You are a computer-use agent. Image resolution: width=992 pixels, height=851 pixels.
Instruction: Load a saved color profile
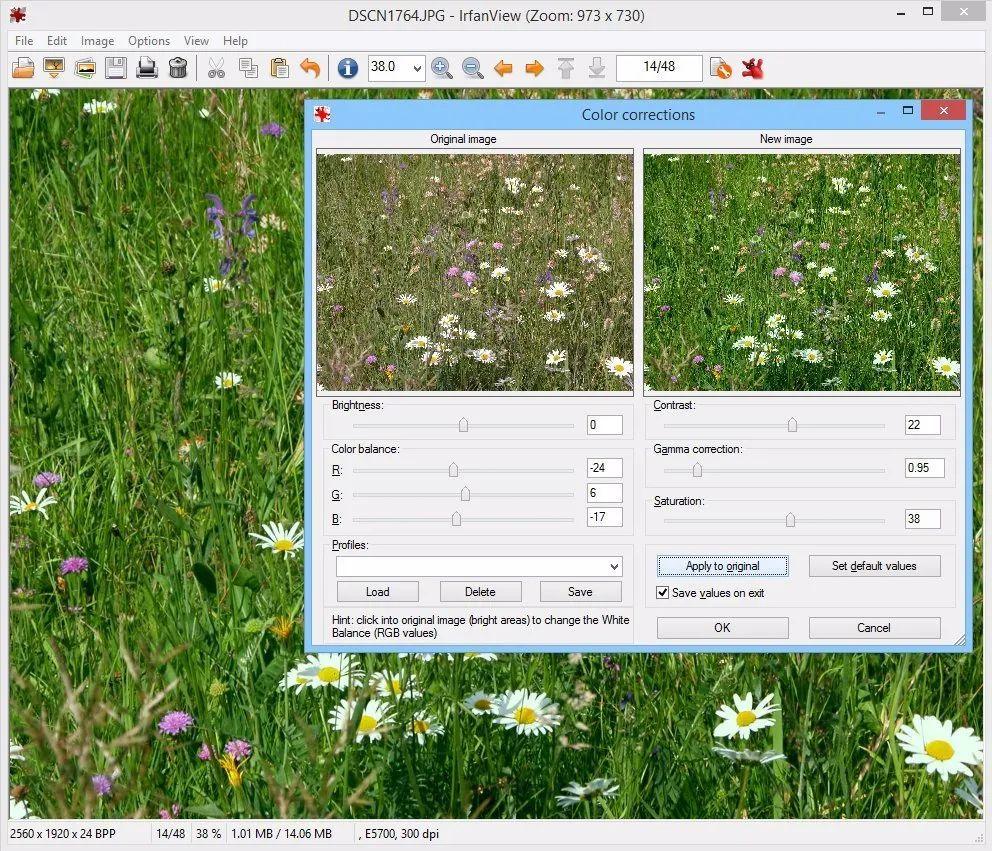point(377,591)
